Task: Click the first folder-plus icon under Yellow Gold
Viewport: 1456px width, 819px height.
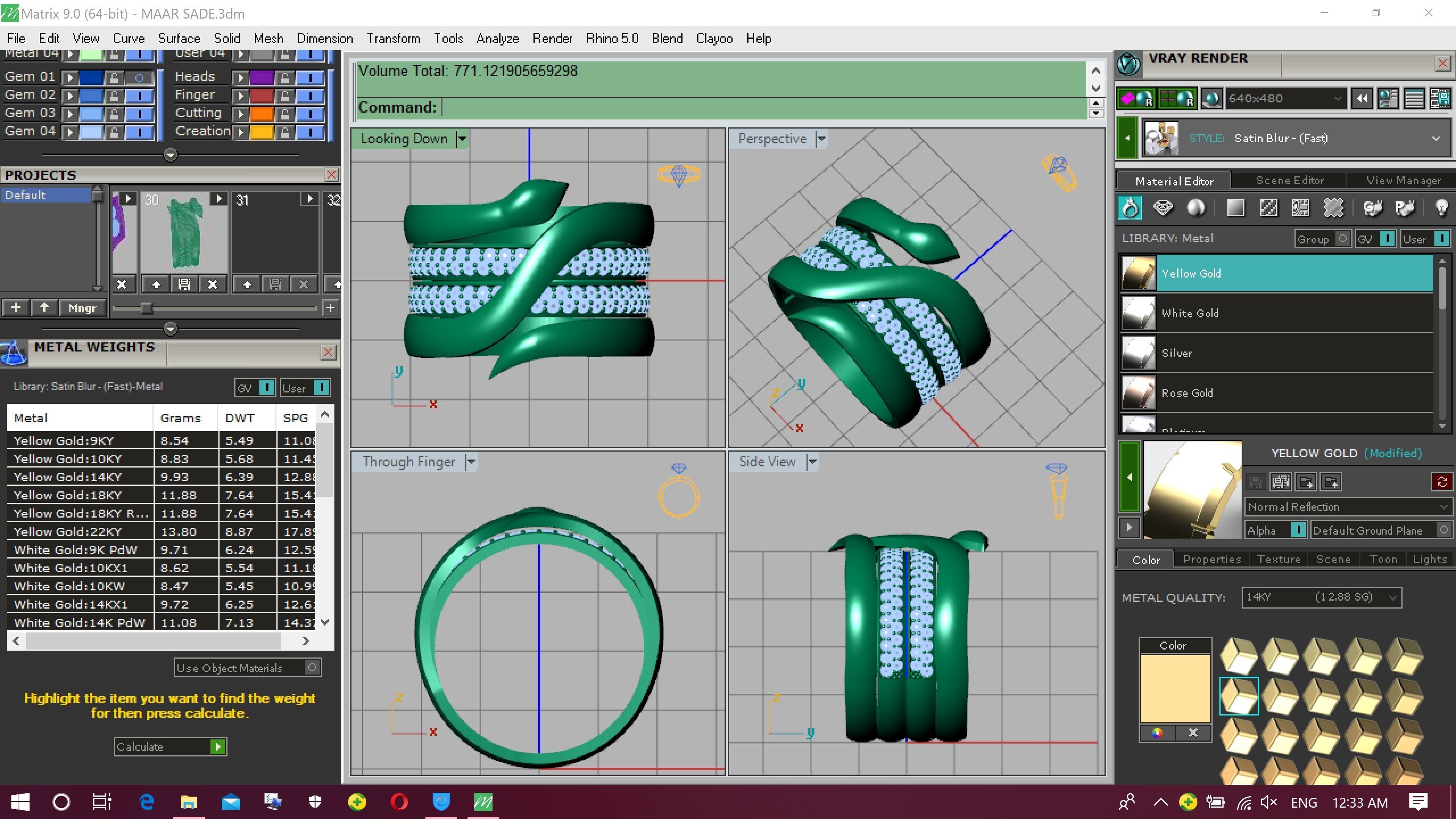Action: click(1306, 482)
